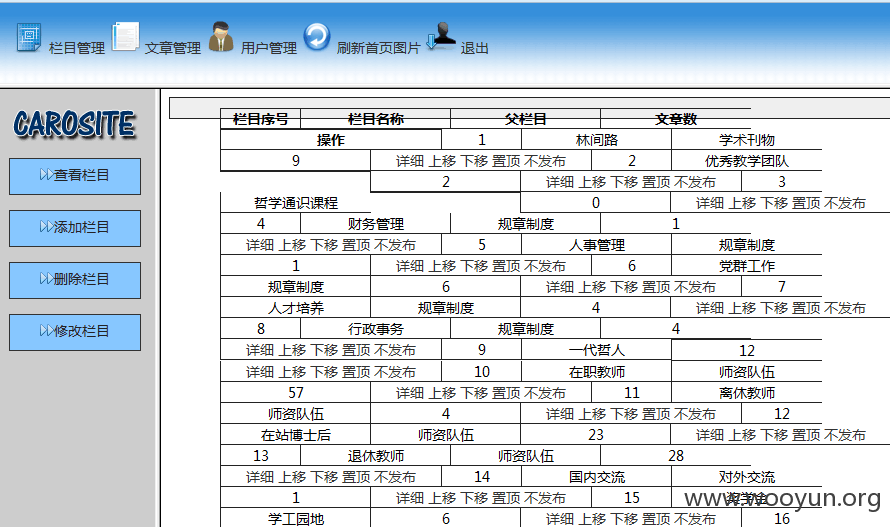Click the 刷新首页图片 refresh arrow icon
The width and height of the screenshot is (890, 527).
pos(317,37)
